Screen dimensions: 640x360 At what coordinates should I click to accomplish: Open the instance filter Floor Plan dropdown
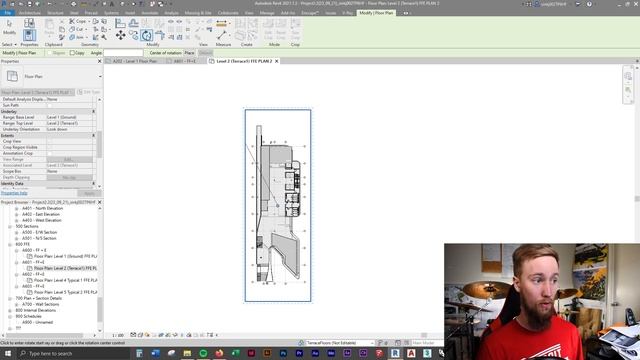click(x=38, y=92)
